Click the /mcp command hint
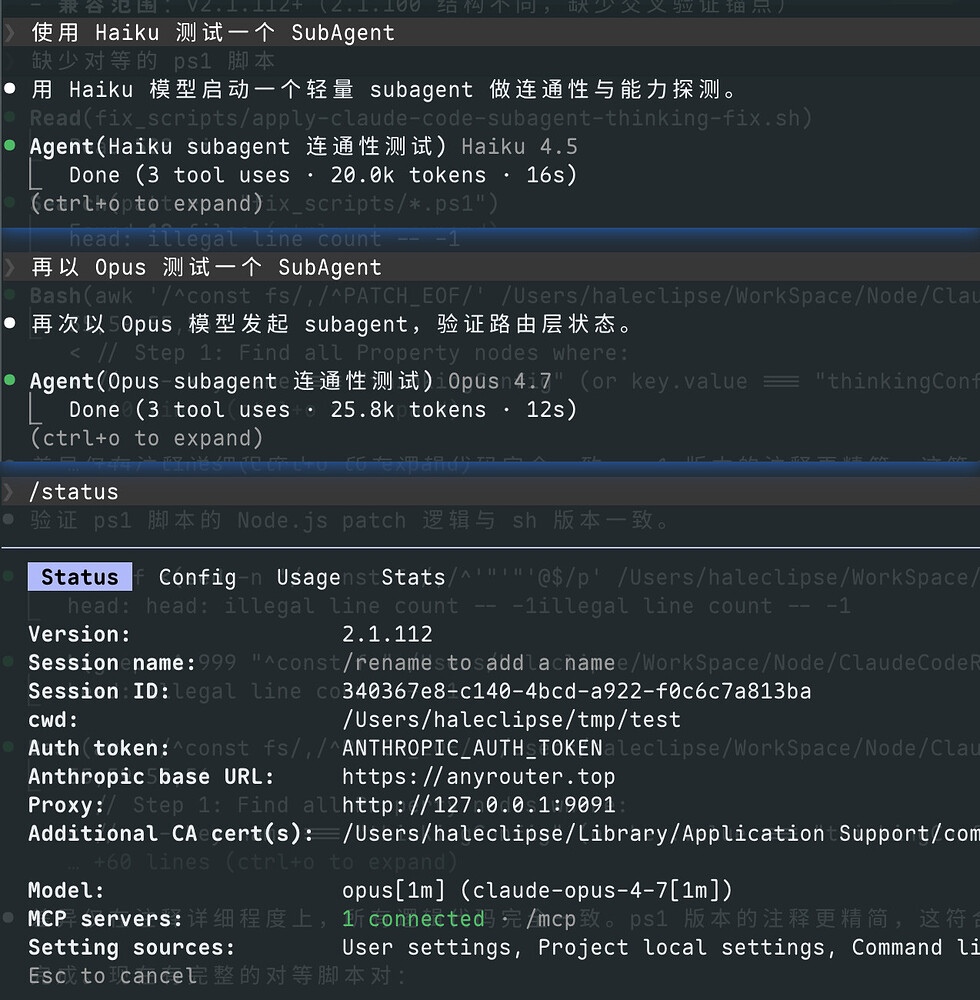 (551, 918)
